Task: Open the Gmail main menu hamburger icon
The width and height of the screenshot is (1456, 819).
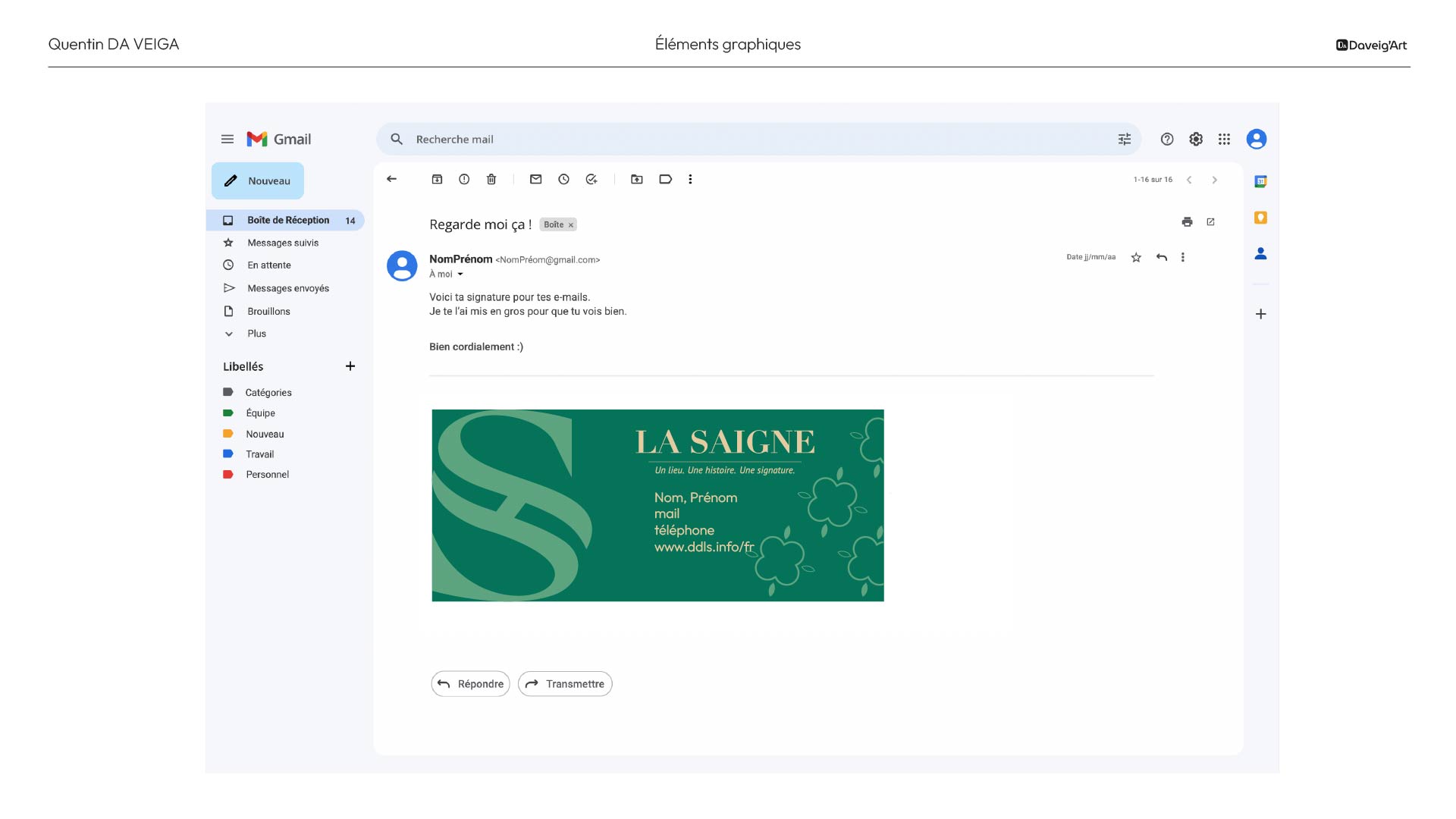Action: click(x=227, y=139)
